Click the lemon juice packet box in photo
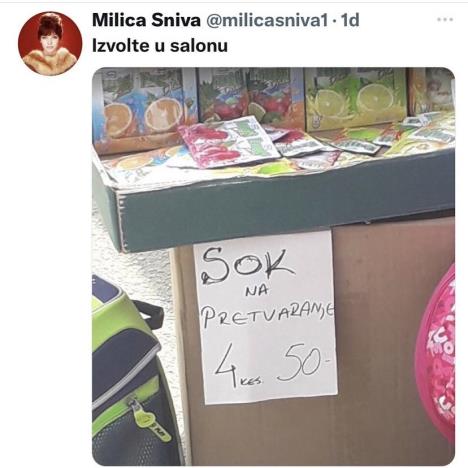 (x=356, y=98)
